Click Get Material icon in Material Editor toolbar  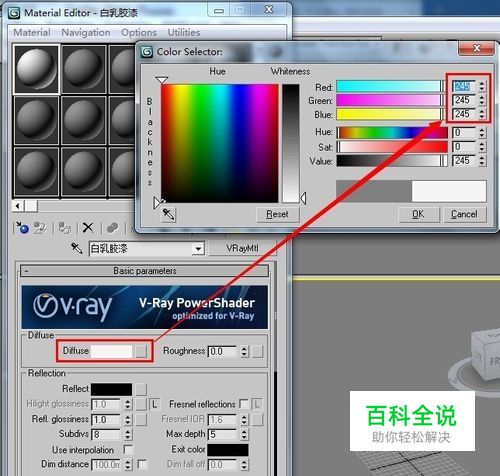[x=23, y=228]
